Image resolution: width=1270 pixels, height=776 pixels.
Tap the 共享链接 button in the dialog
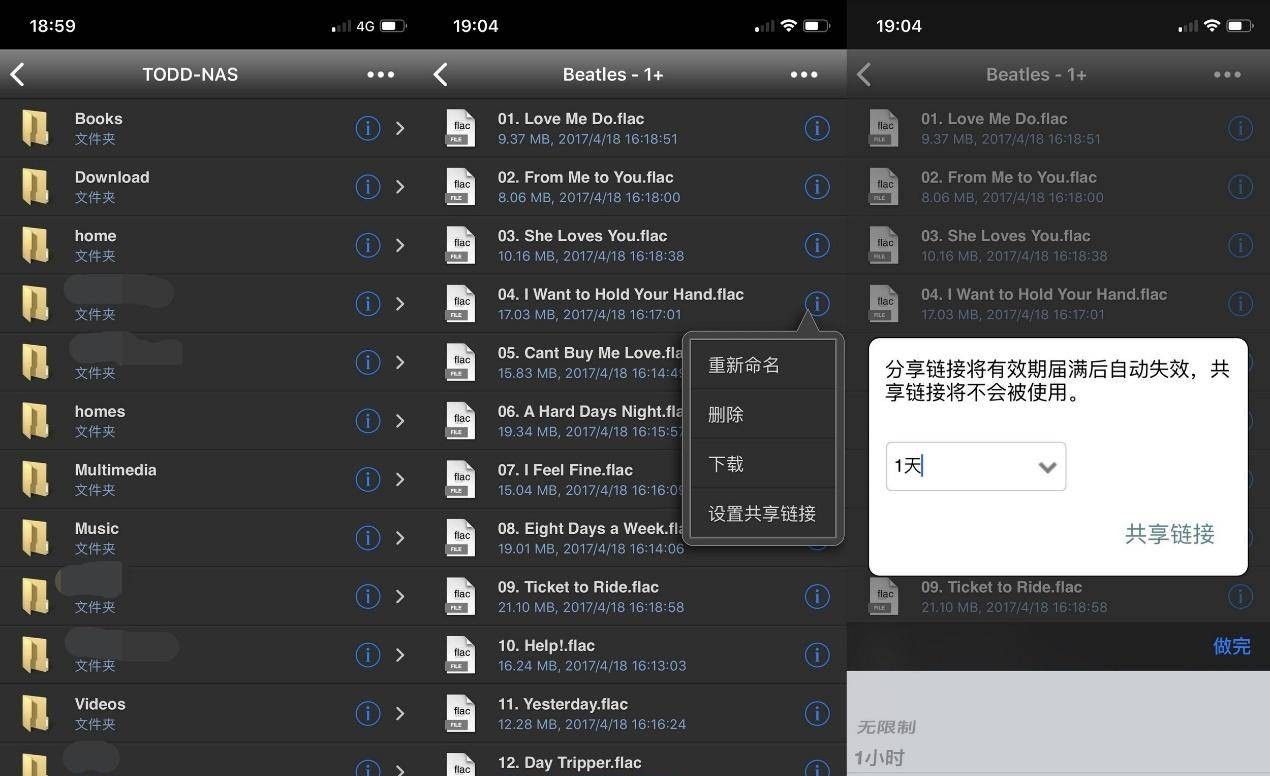pos(1169,534)
